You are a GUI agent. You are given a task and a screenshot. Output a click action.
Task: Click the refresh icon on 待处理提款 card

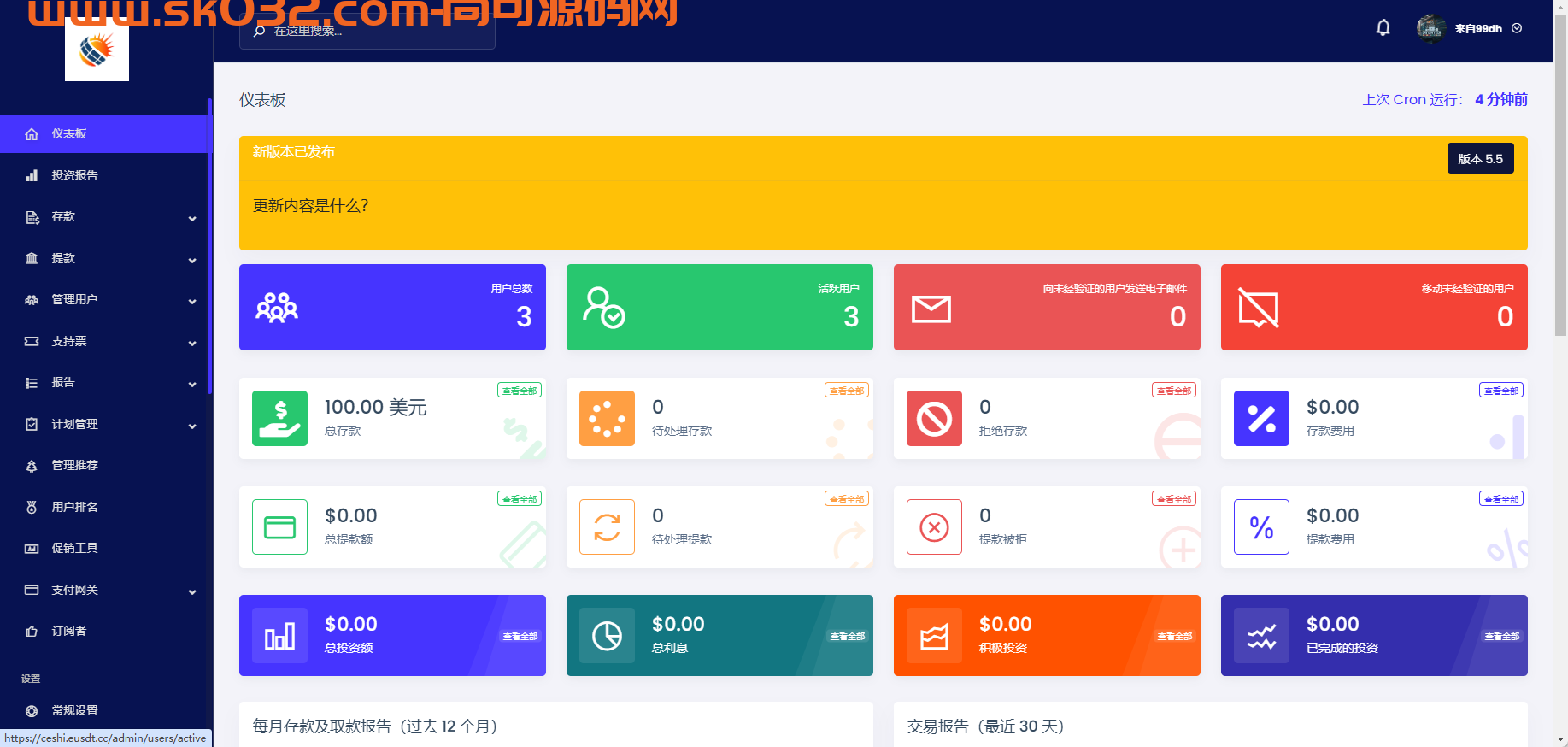pyautogui.click(x=608, y=527)
